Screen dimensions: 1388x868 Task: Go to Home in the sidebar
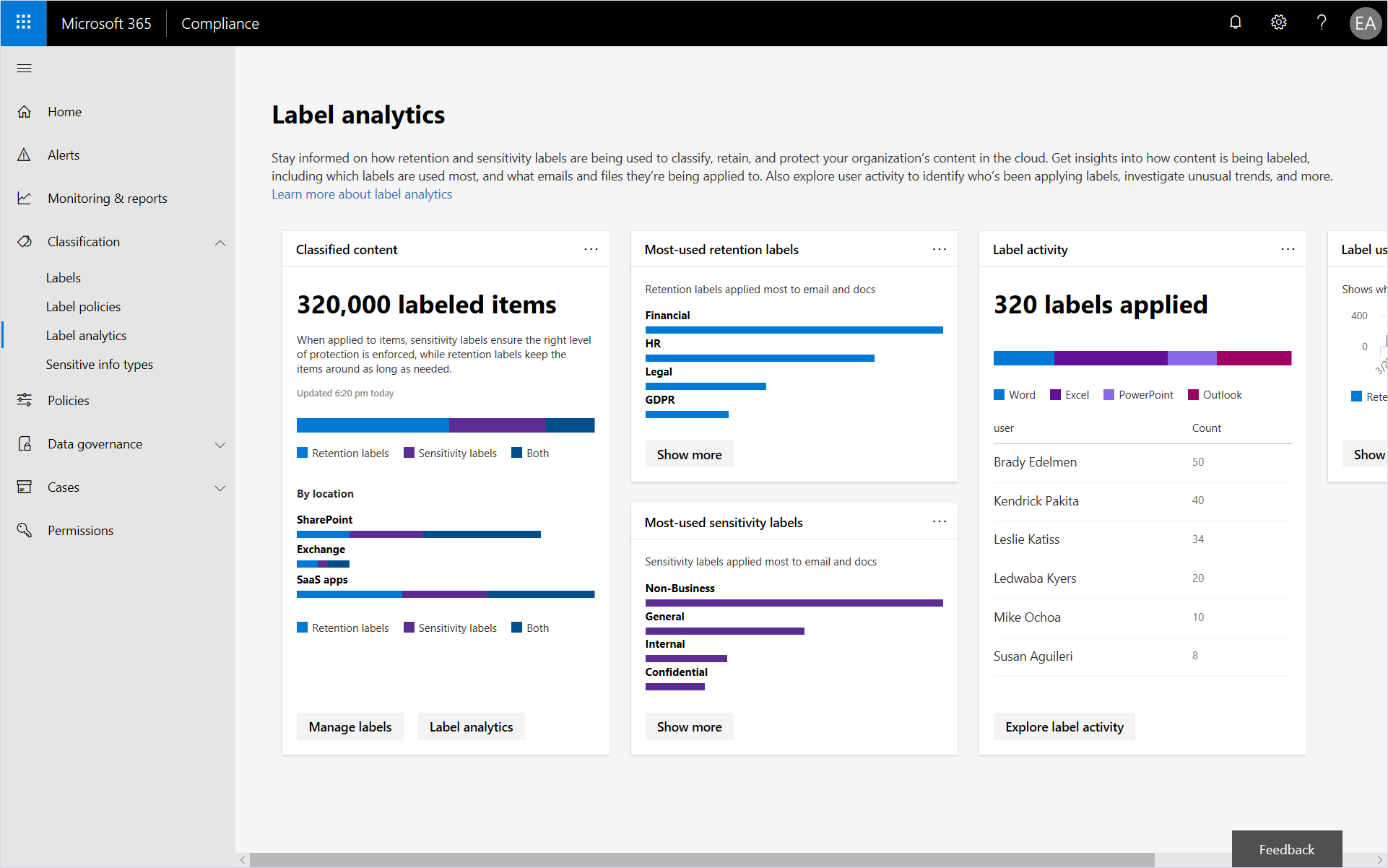click(x=64, y=111)
